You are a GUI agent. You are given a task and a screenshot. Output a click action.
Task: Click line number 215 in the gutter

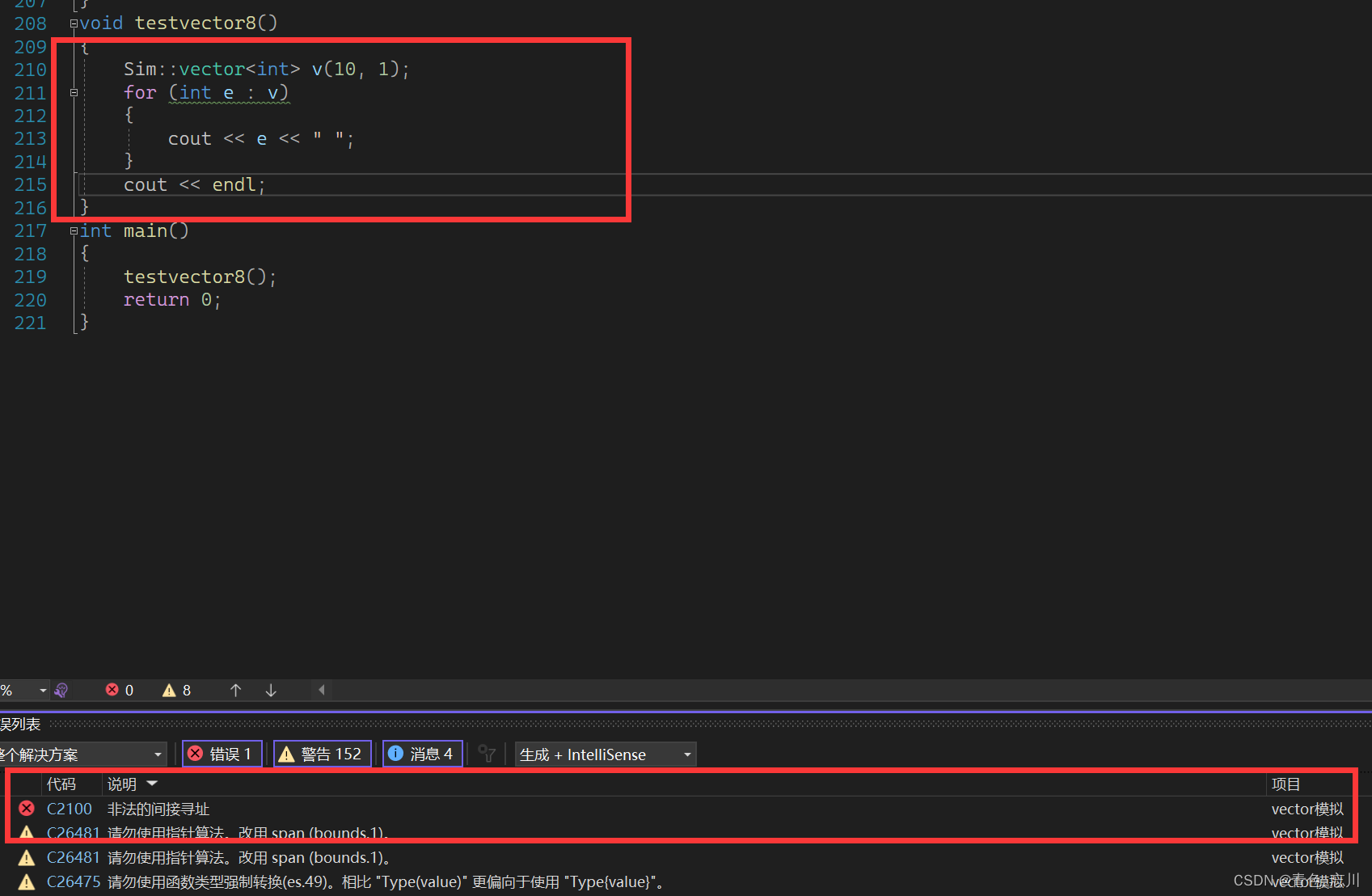coord(31,184)
